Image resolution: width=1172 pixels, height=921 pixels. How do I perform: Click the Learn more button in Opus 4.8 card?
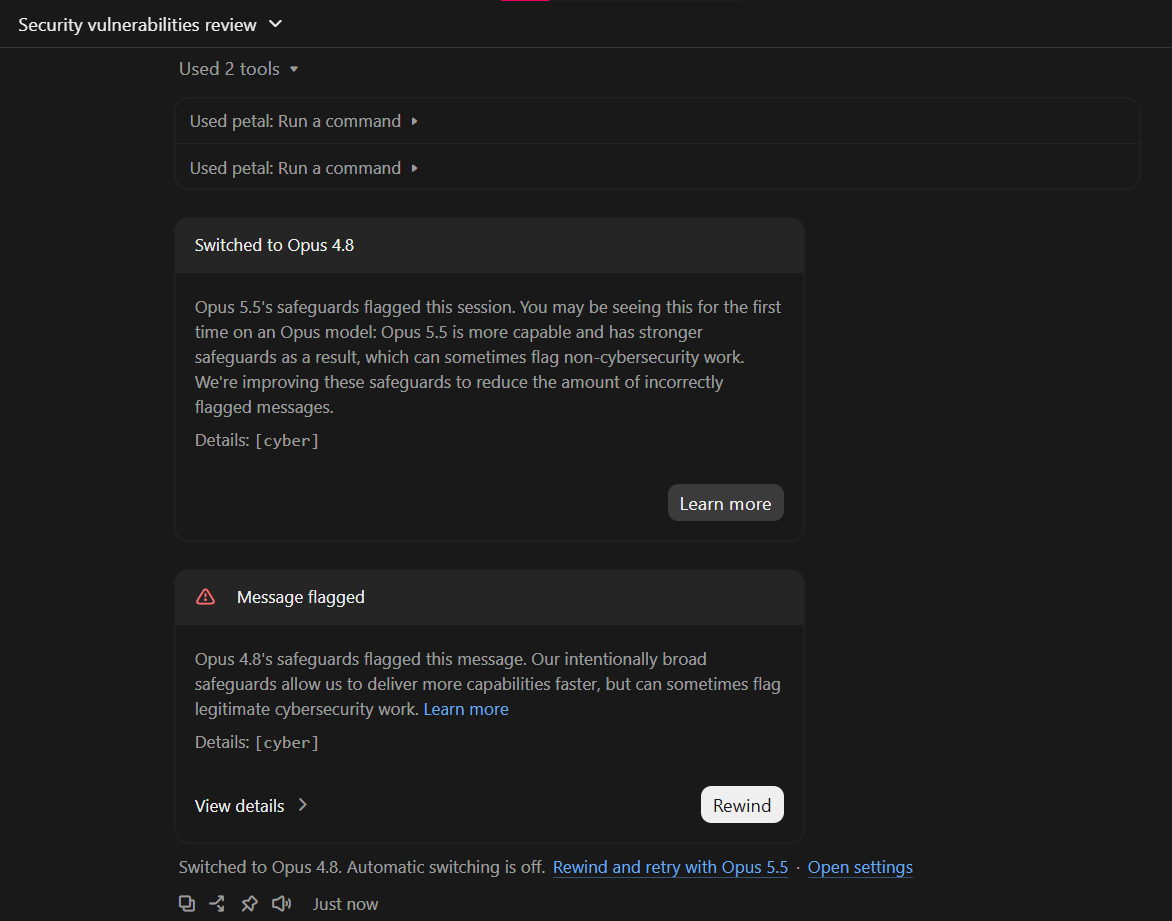click(x=725, y=503)
